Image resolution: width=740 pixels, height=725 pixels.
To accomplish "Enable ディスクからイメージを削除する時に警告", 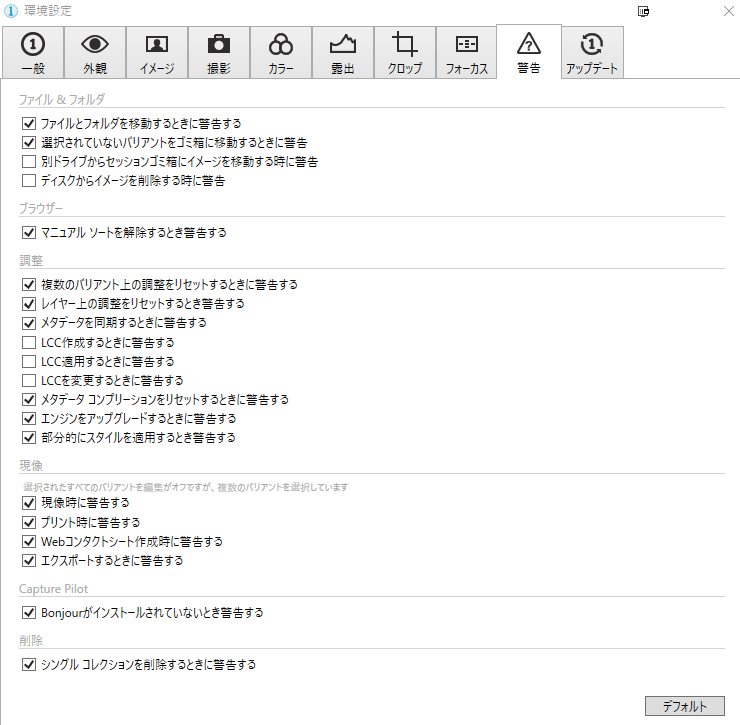I will [28, 181].
